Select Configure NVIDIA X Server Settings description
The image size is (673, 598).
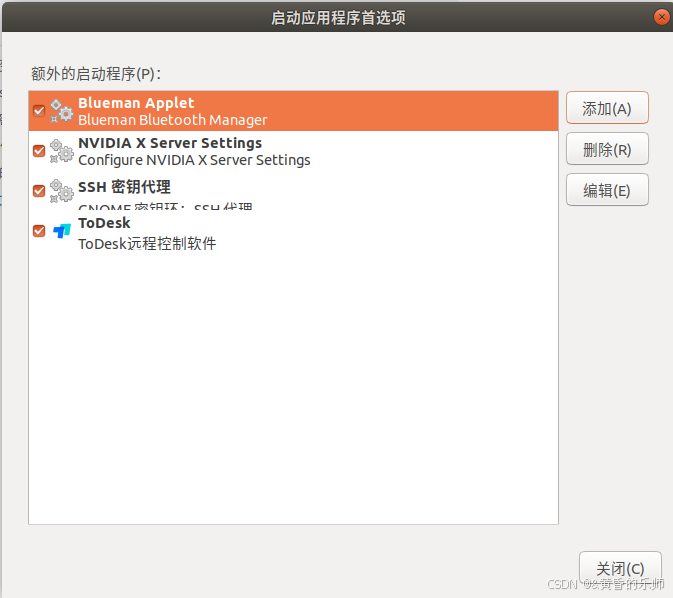coord(194,160)
